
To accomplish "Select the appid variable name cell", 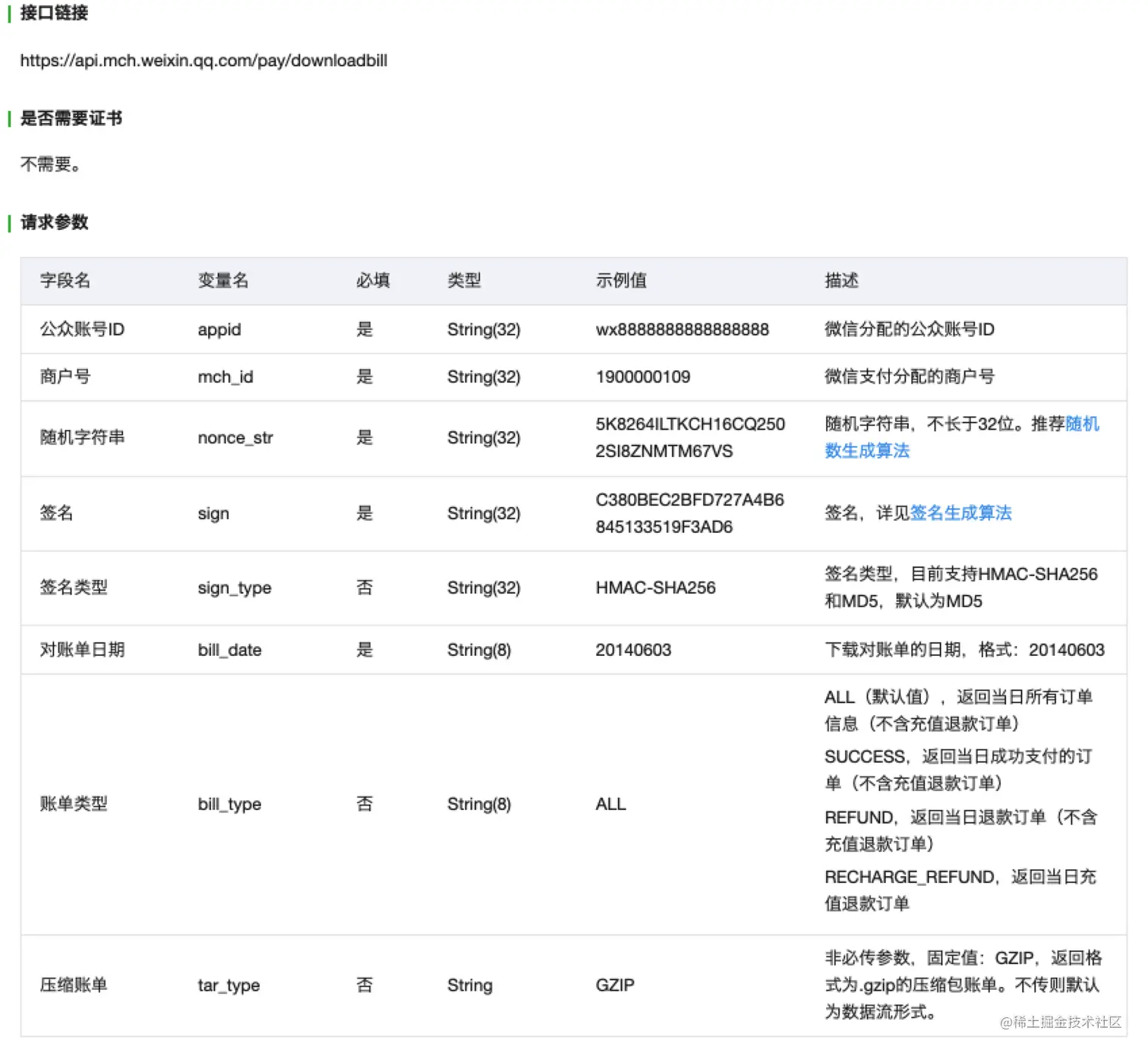I will point(219,329).
